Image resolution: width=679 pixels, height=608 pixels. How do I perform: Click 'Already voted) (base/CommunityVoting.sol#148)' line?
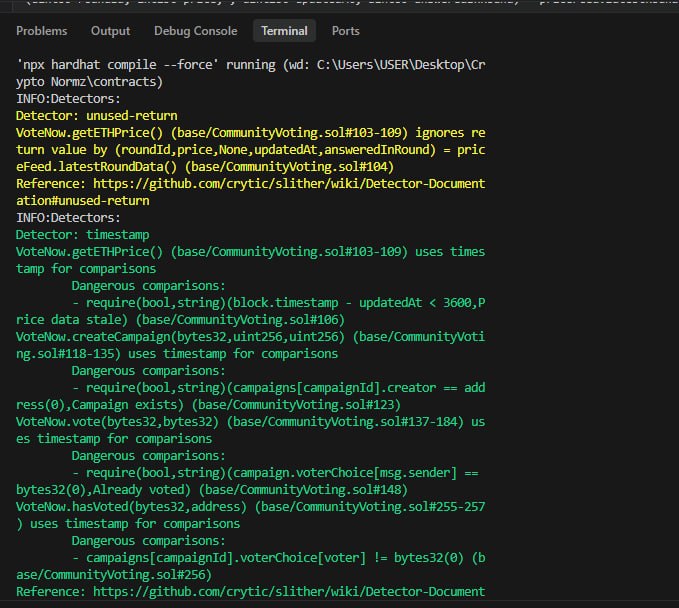tap(212, 489)
